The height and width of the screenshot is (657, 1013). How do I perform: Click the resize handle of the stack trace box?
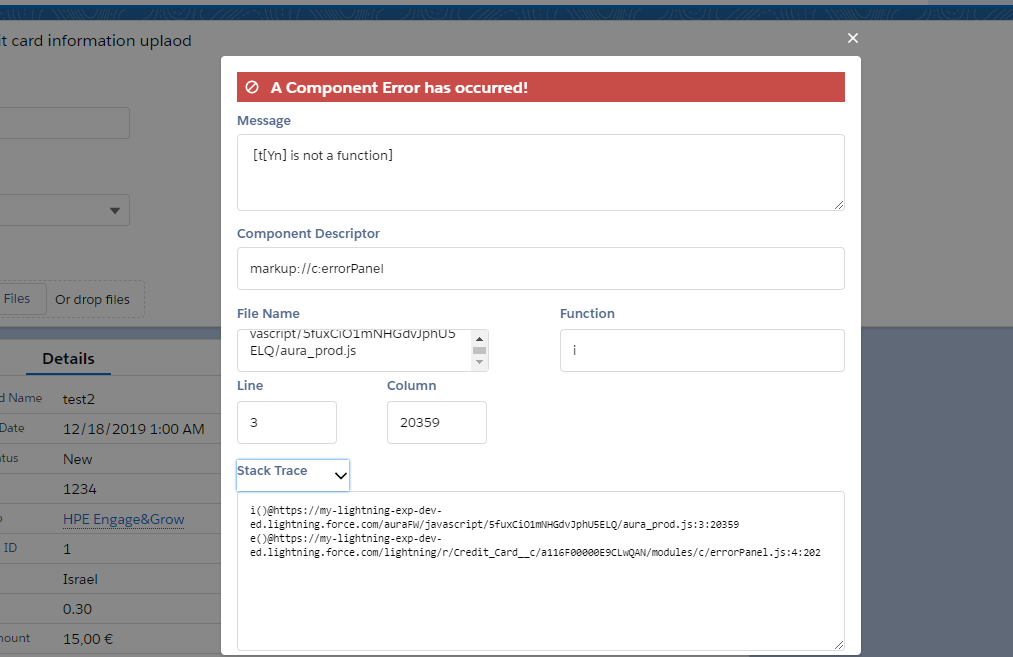[x=838, y=644]
